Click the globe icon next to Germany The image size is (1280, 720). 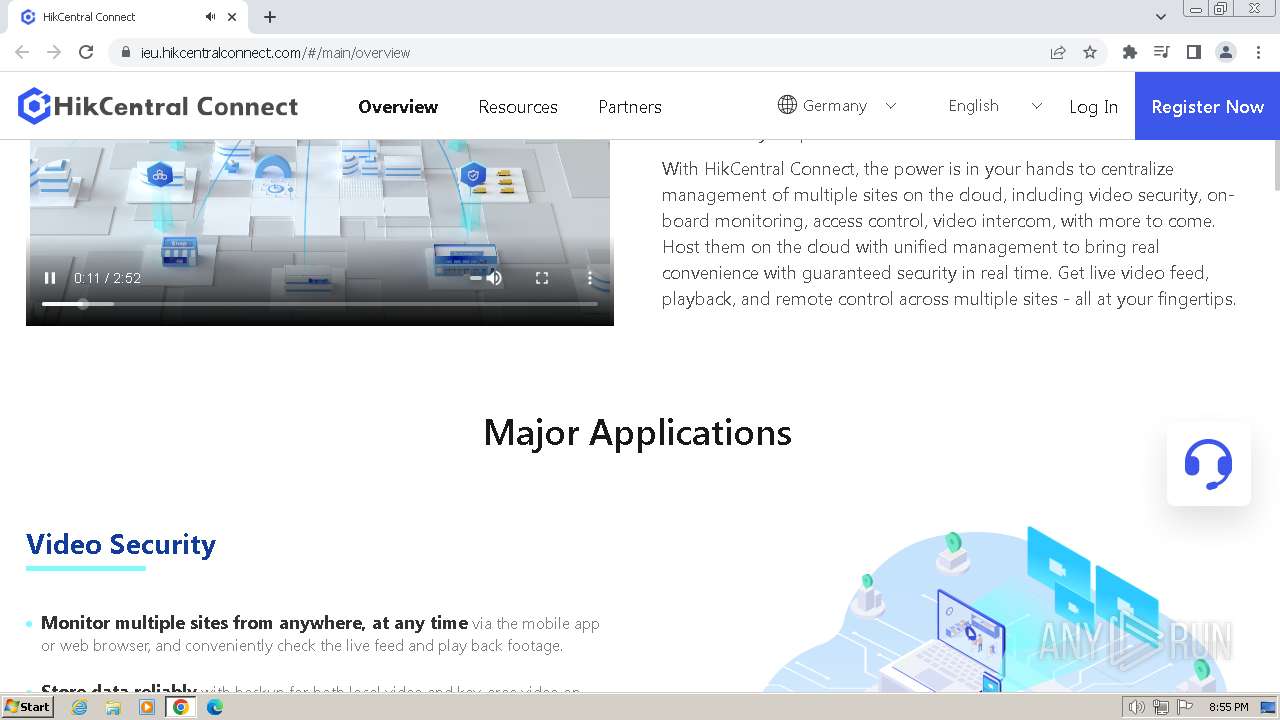(787, 105)
